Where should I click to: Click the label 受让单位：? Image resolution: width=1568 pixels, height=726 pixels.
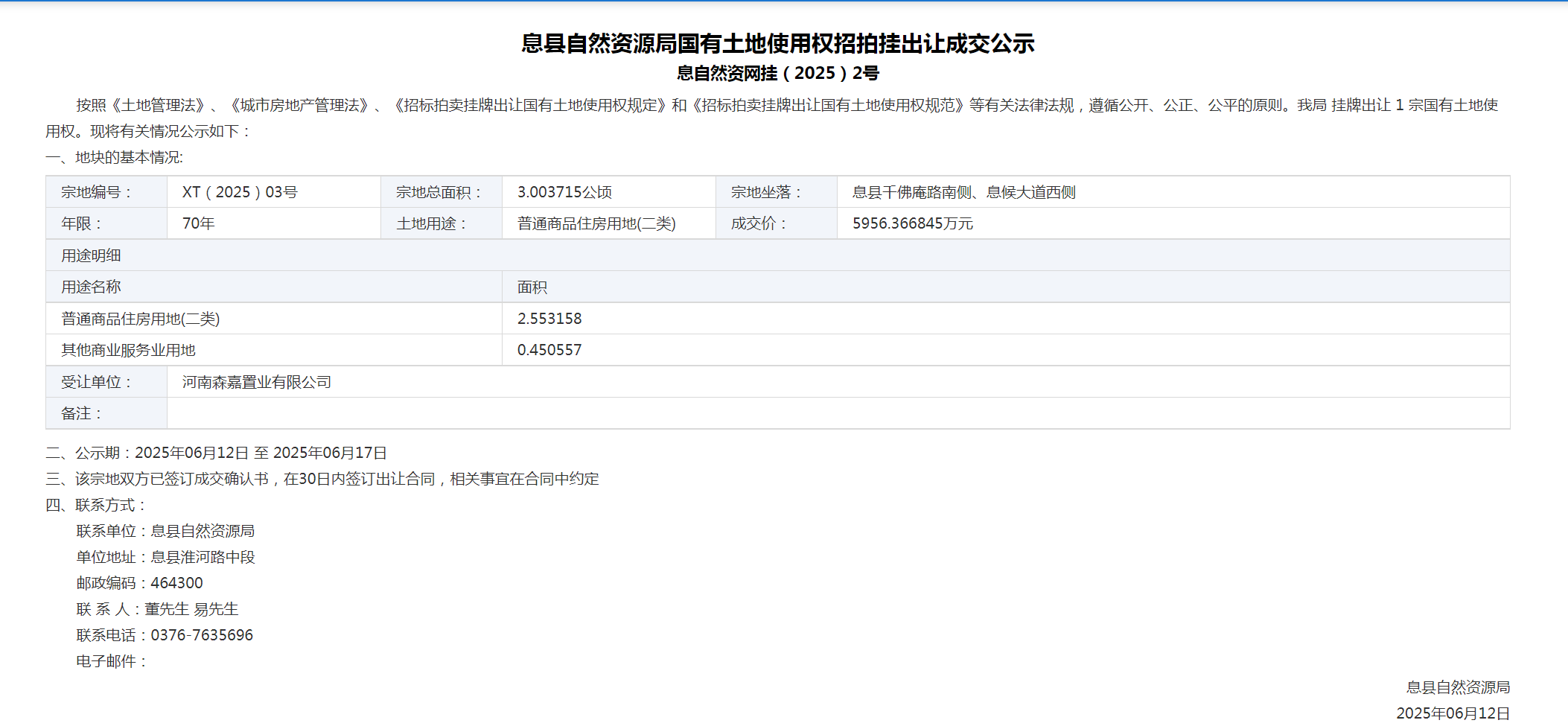point(98,382)
